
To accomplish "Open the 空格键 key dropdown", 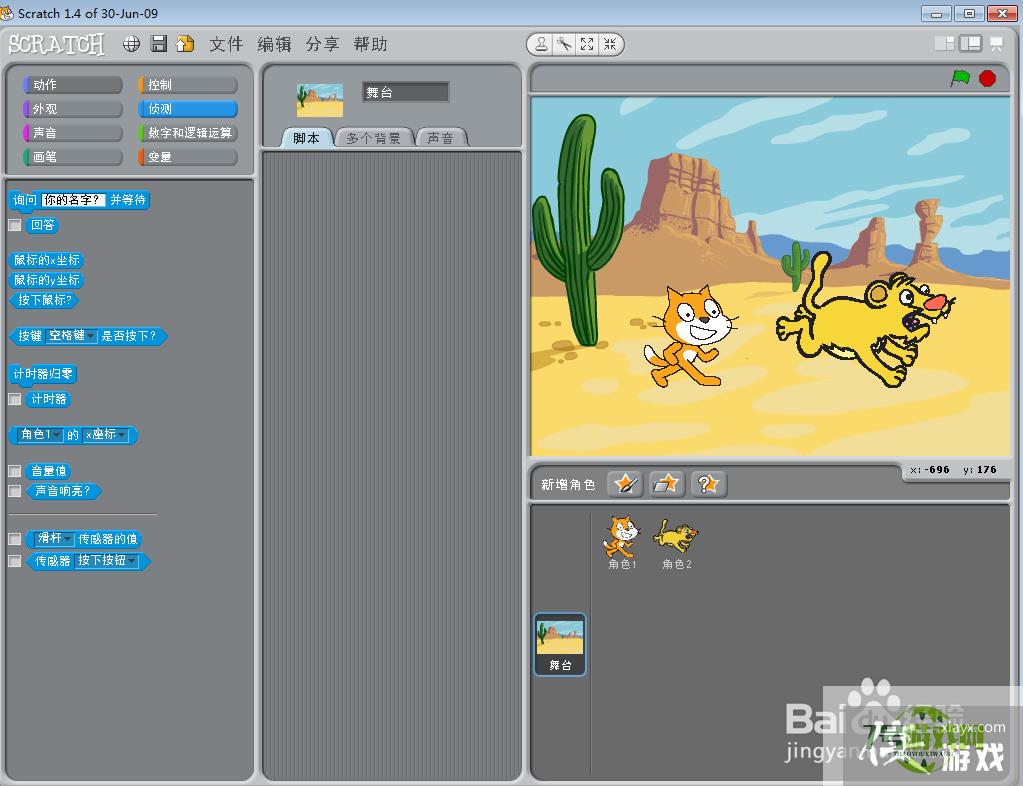I will point(72,335).
